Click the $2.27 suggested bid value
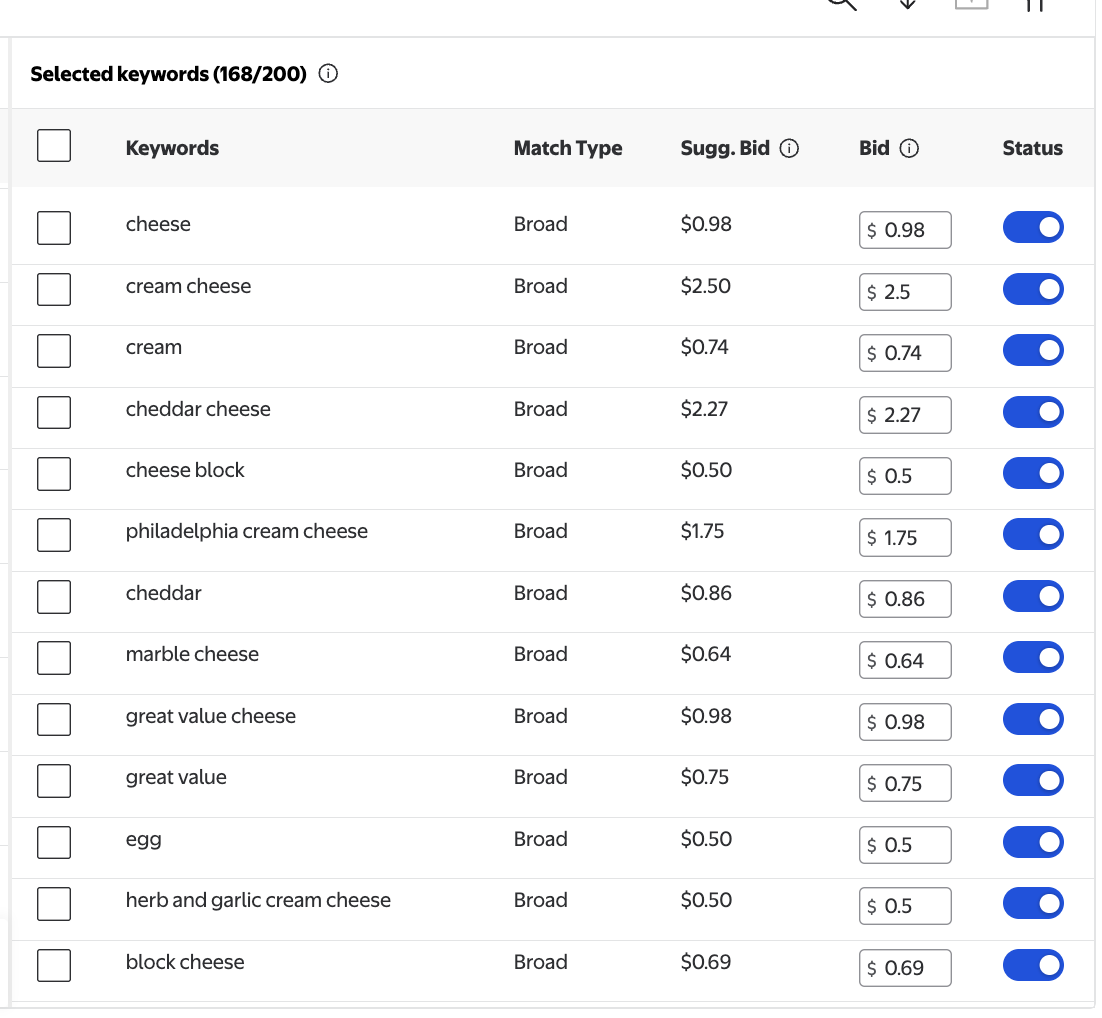 point(704,409)
